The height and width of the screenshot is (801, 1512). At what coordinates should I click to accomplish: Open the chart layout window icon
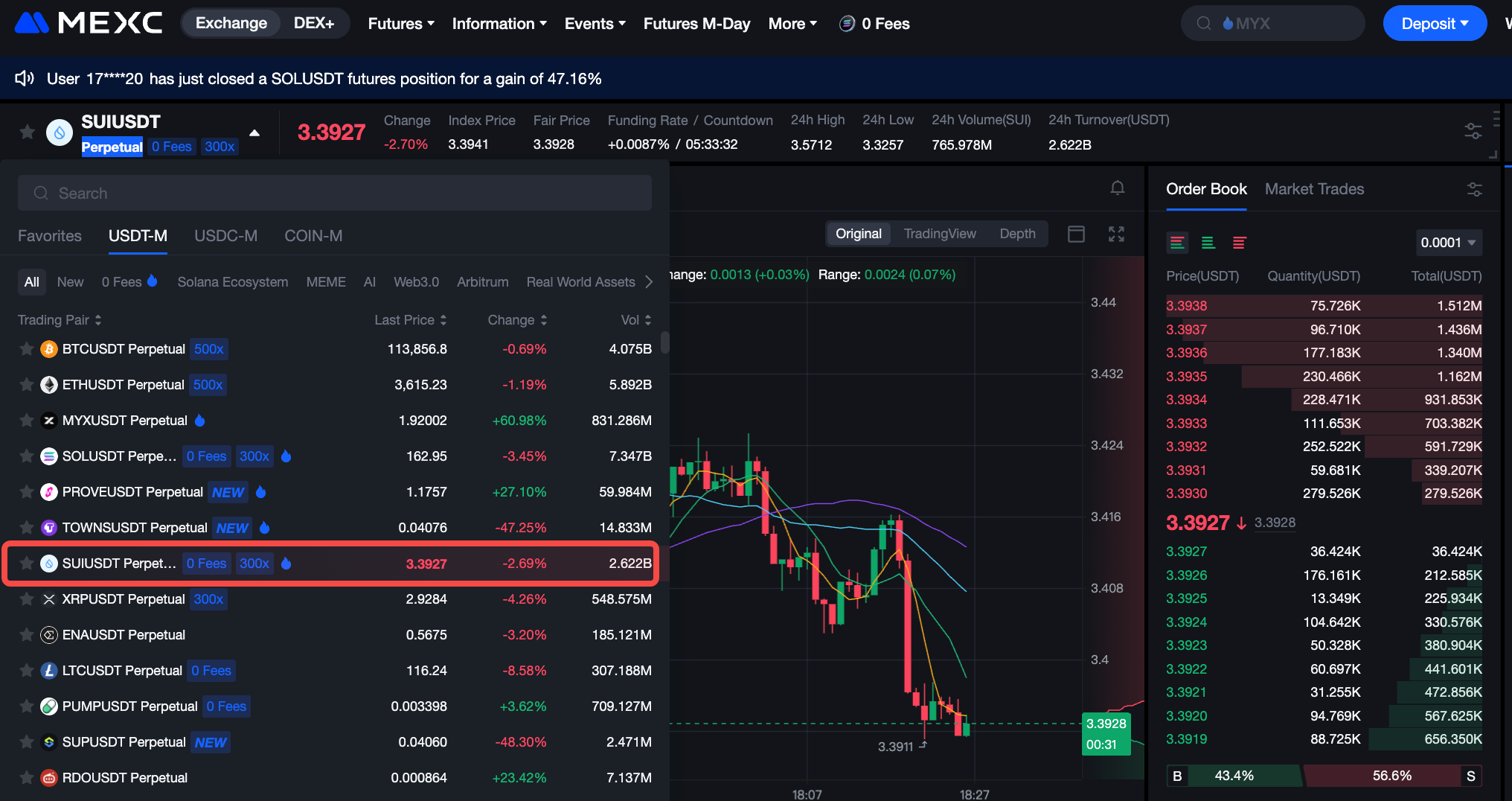point(1076,234)
